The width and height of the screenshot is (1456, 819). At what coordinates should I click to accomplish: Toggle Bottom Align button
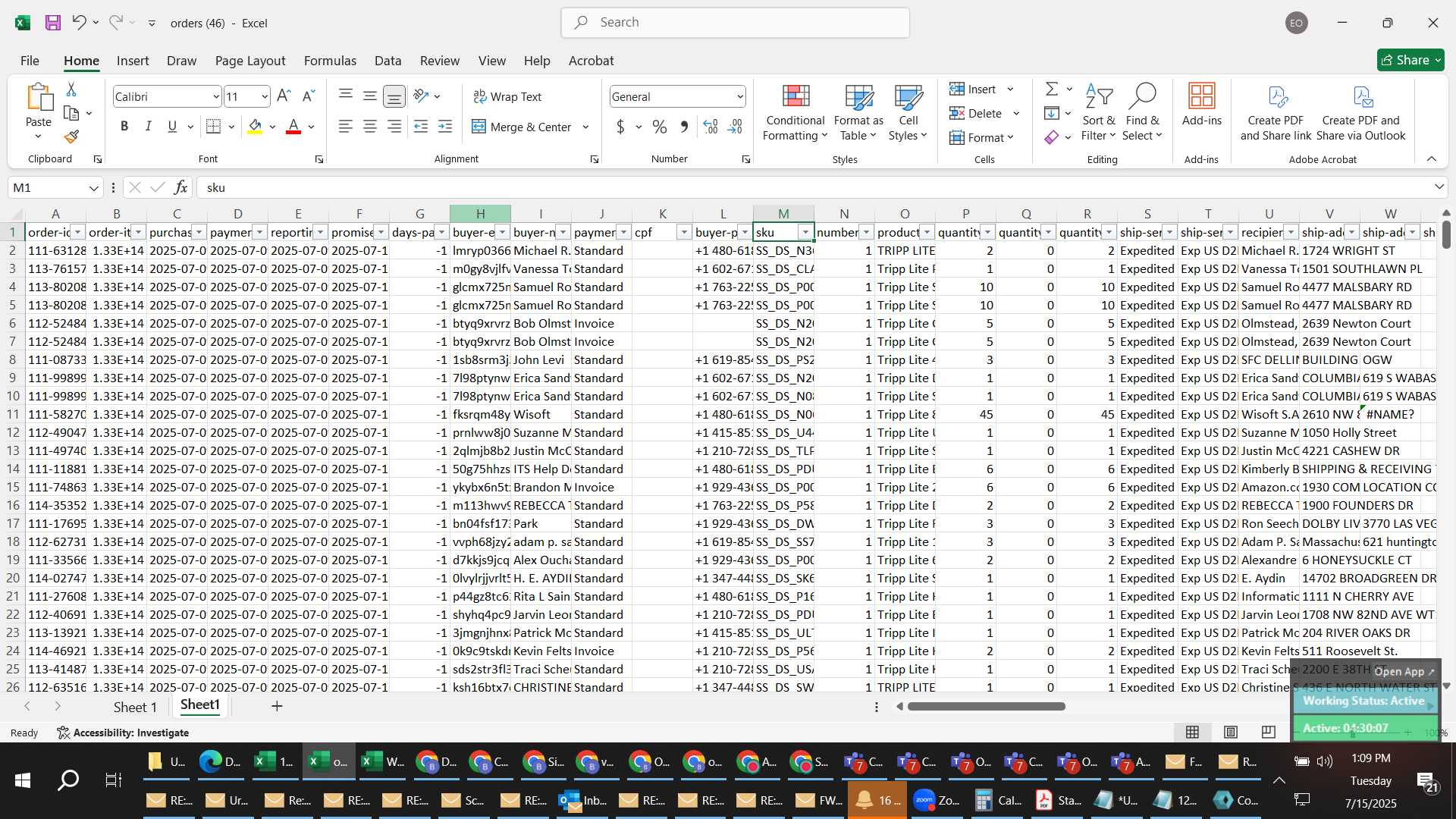pos(394,96)
